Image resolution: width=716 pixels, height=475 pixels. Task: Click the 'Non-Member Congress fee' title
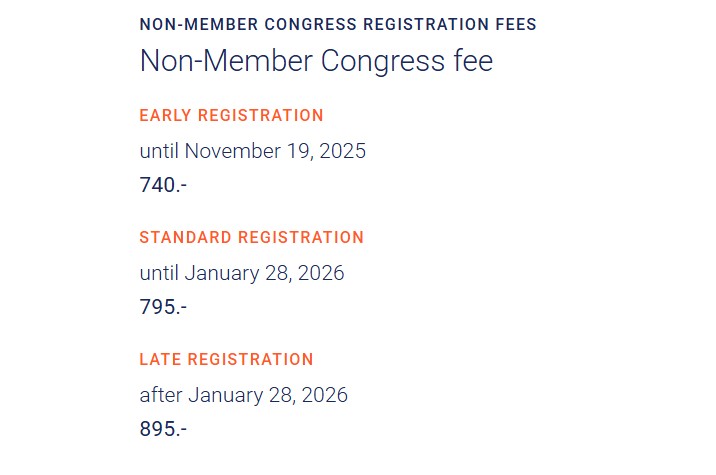coord(316,61)
